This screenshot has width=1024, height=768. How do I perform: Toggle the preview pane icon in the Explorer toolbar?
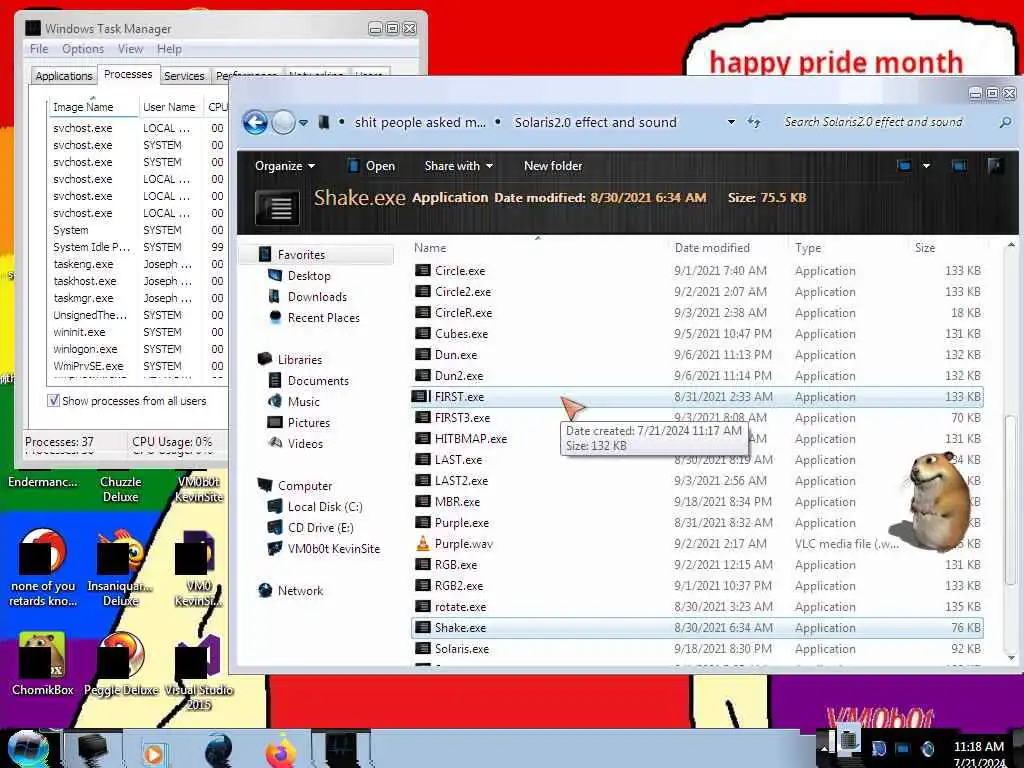click(x=959, y=166)
